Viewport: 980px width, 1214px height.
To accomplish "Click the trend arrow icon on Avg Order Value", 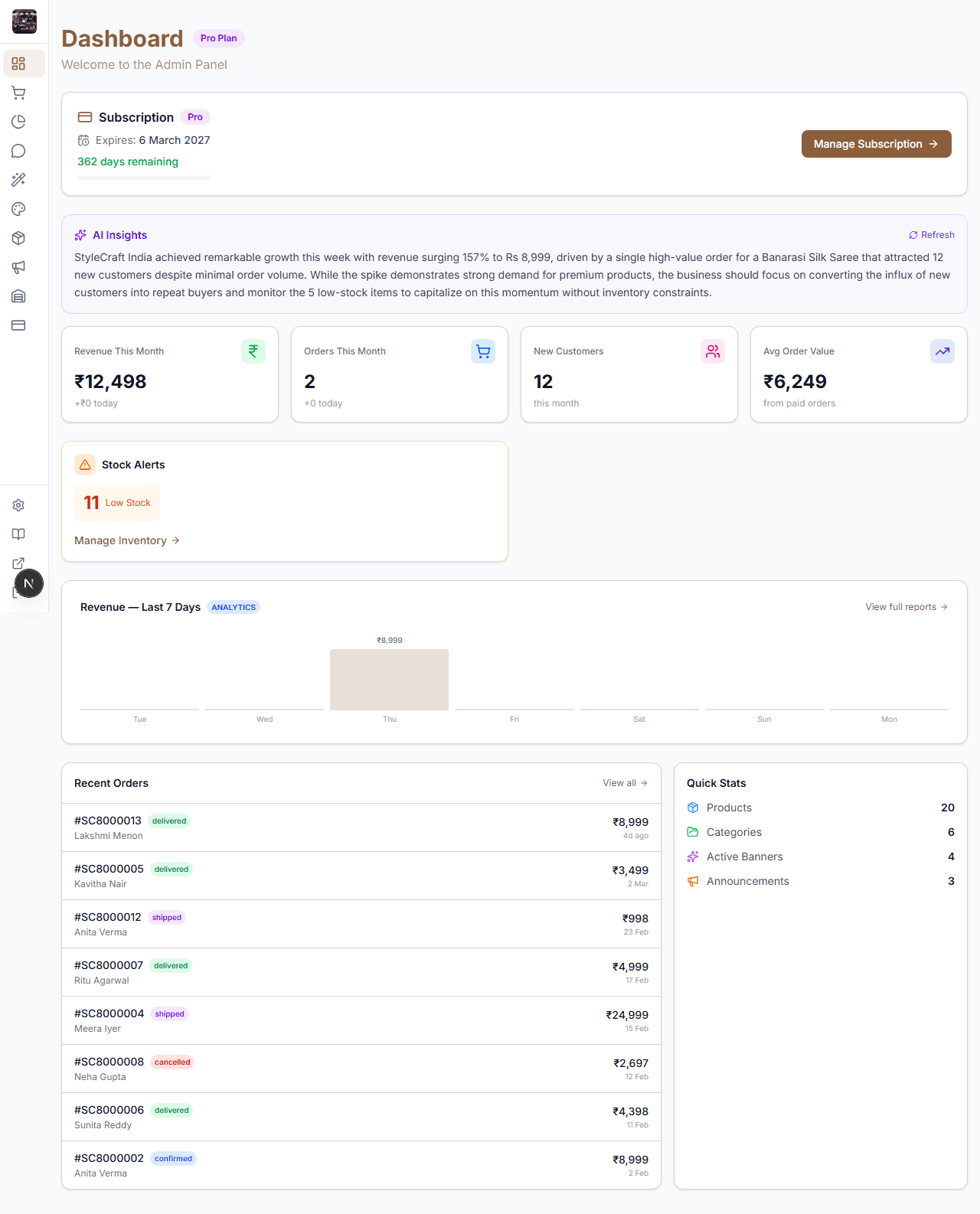I will click(x=942, y=351).
